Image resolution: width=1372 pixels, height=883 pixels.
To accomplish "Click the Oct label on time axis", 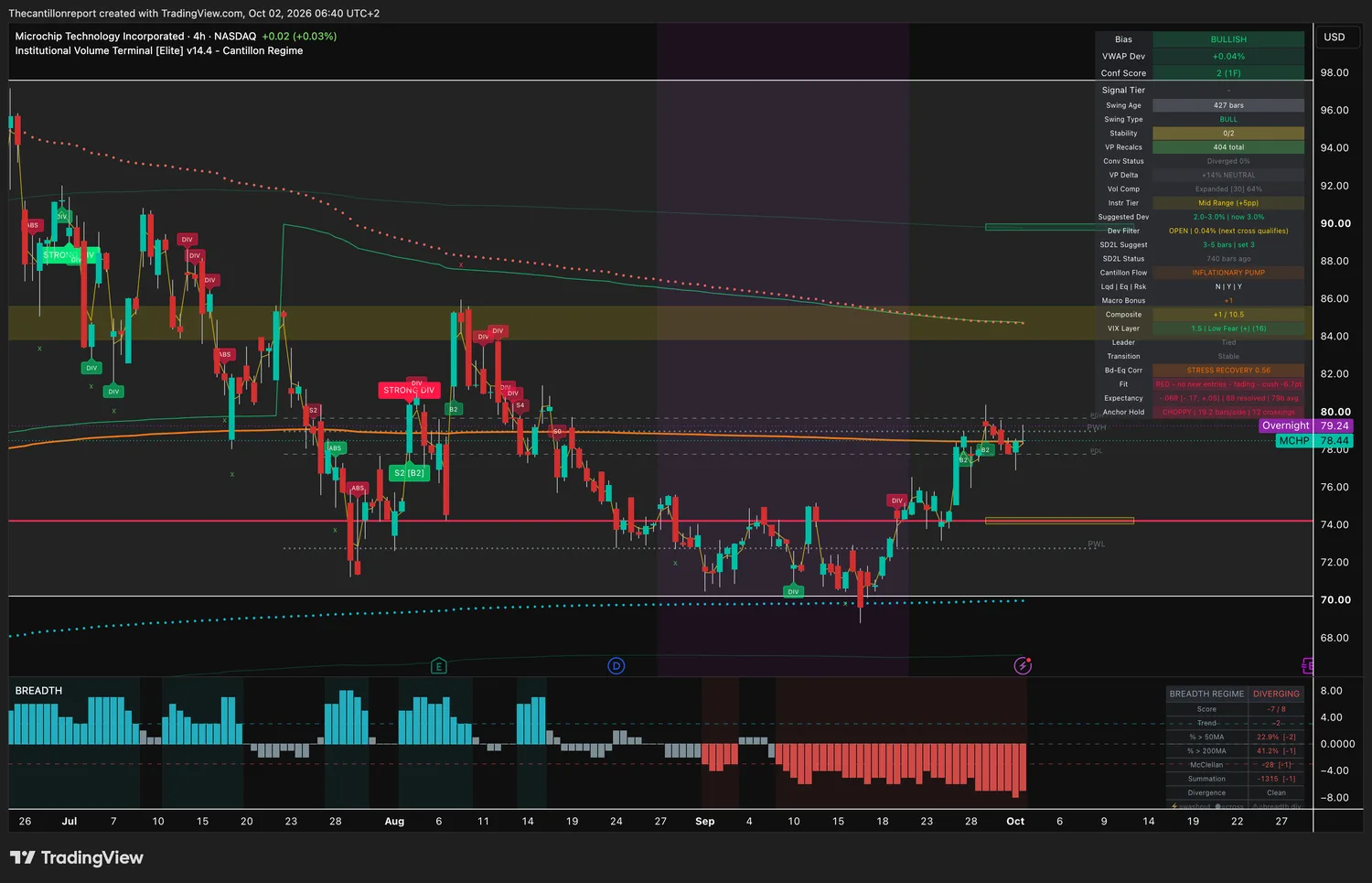I will pyautogui.click(x=1015, y=822).
